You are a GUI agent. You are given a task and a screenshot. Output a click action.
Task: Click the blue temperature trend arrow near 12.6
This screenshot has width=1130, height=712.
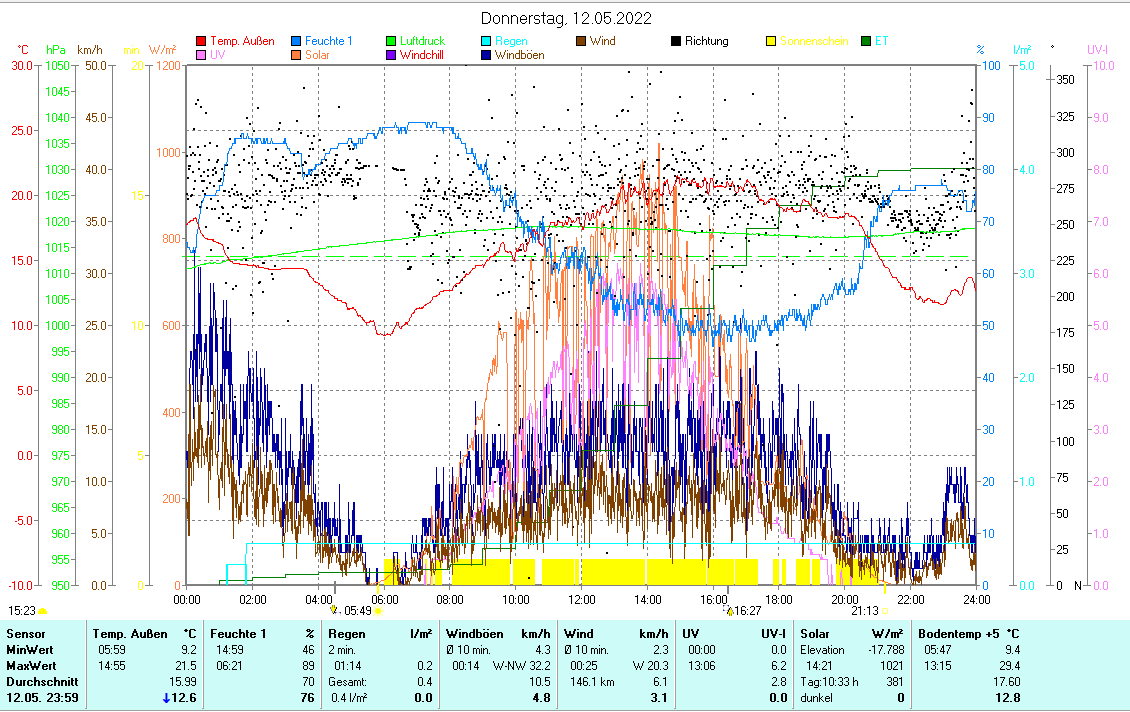tap(166, 698)
